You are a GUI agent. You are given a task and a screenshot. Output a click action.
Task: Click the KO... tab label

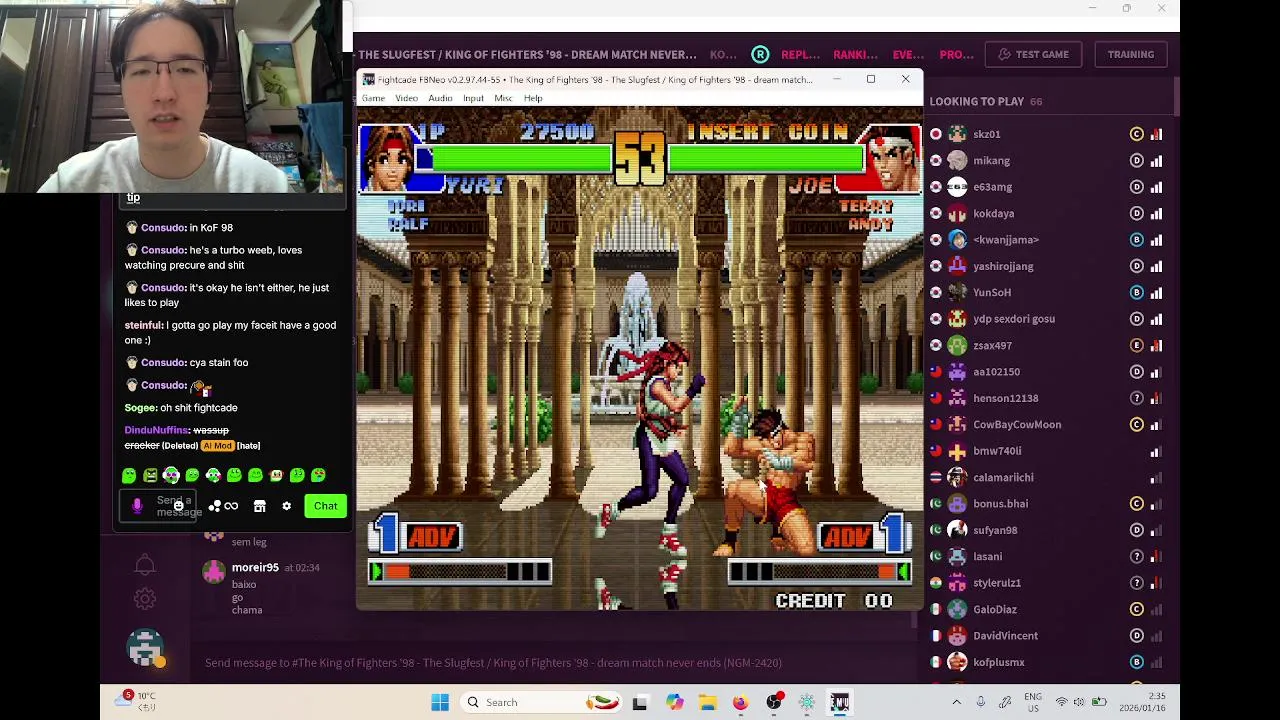pyautogui.click(x=723, y=54)
